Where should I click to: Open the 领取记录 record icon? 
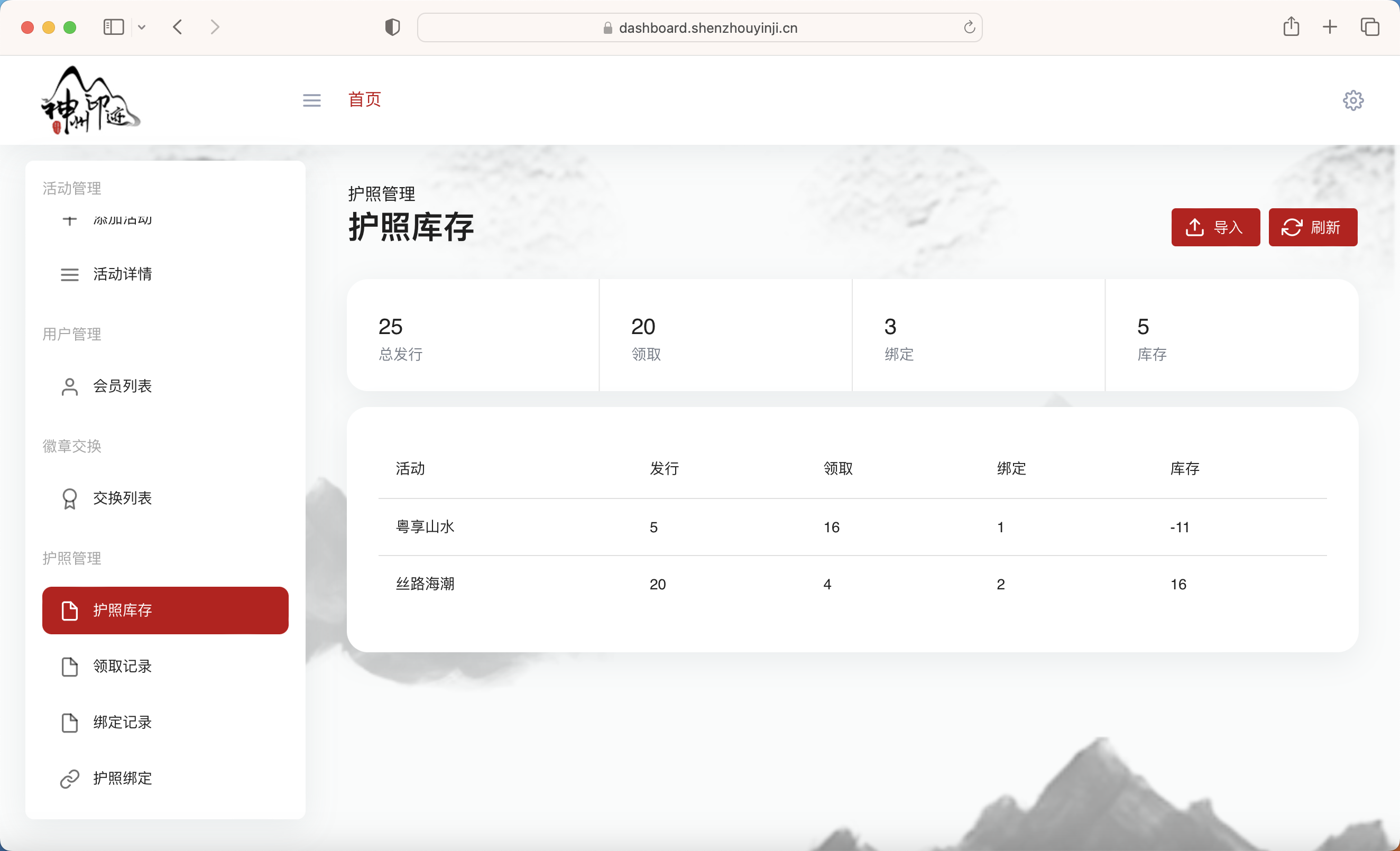click(70, 667)
